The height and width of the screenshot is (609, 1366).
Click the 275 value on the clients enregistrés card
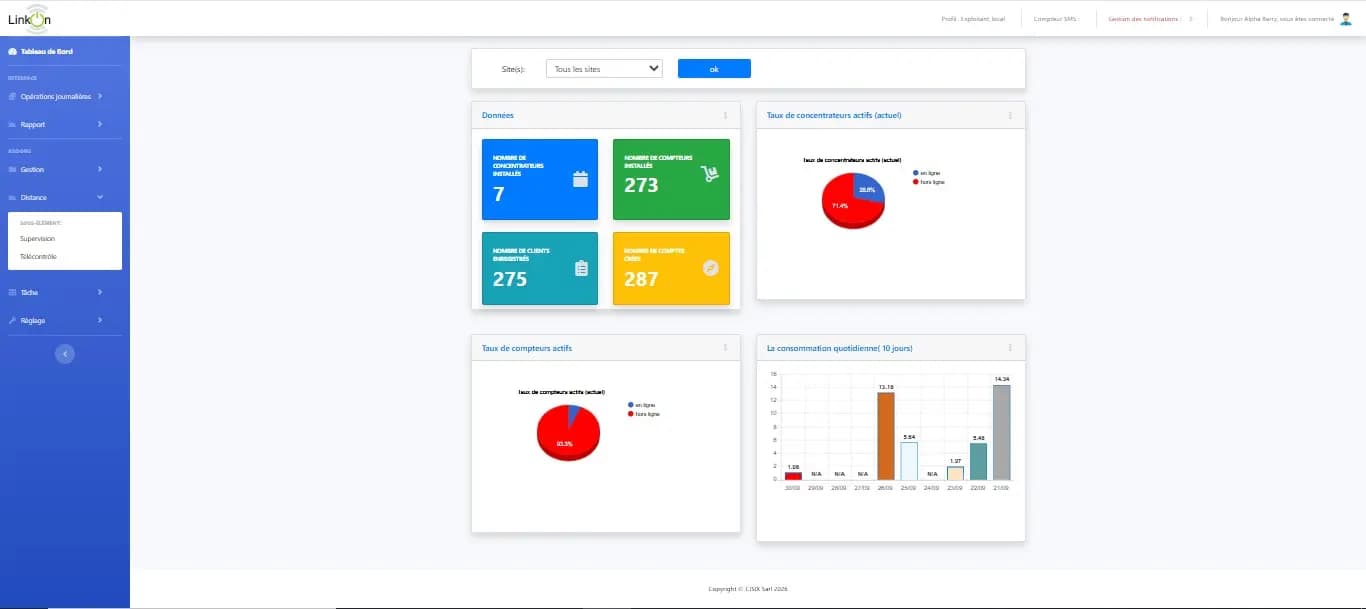510,279
